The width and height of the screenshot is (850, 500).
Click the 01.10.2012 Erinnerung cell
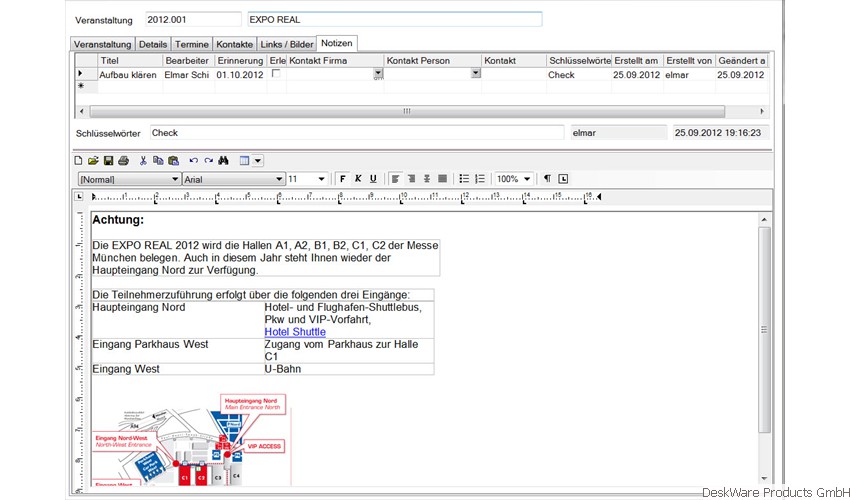(240, 74)
